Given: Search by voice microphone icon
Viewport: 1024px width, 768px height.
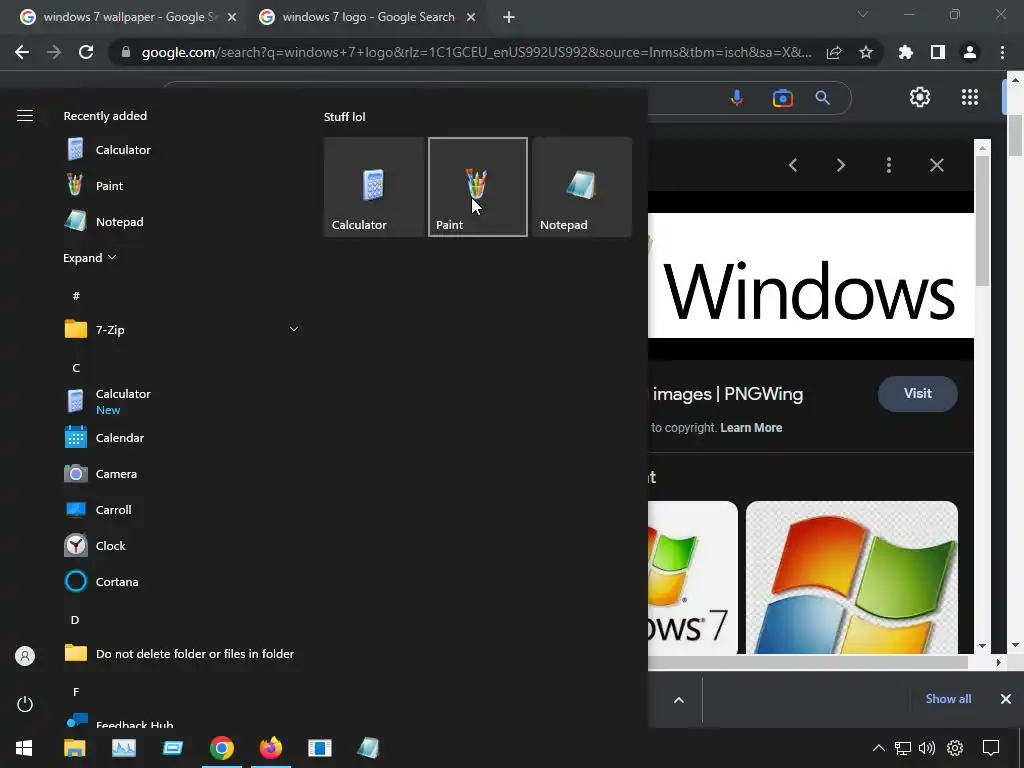Looking at the screenshot, I should coord(737,98).
